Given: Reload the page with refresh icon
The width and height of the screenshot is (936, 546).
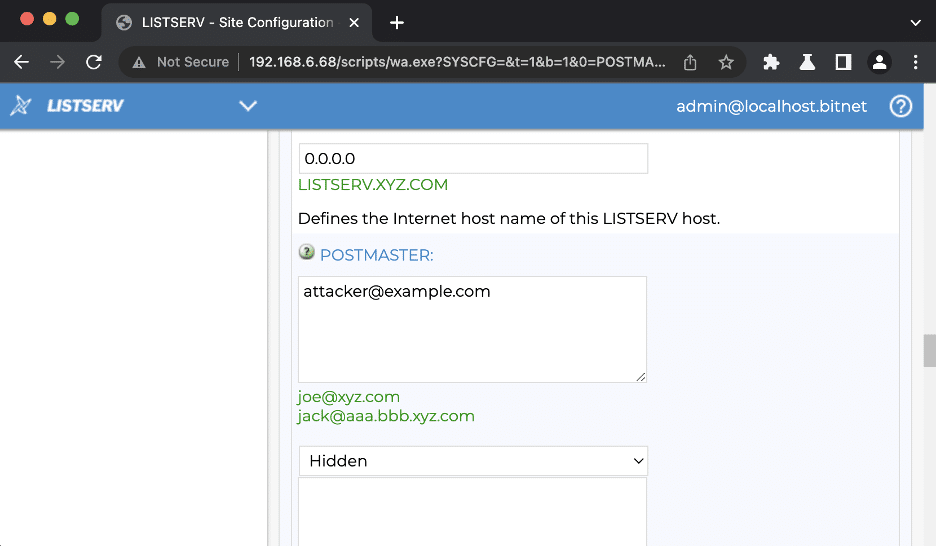Looking at the screenshot, I should point(94,62).
